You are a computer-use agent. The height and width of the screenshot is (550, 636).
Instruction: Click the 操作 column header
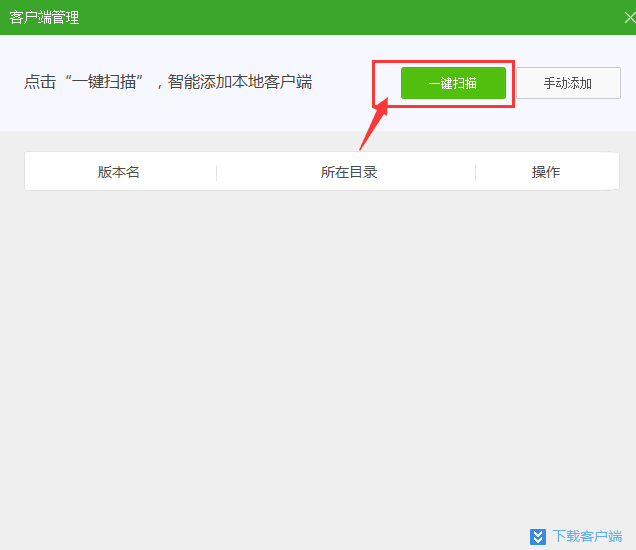point(546,172)
